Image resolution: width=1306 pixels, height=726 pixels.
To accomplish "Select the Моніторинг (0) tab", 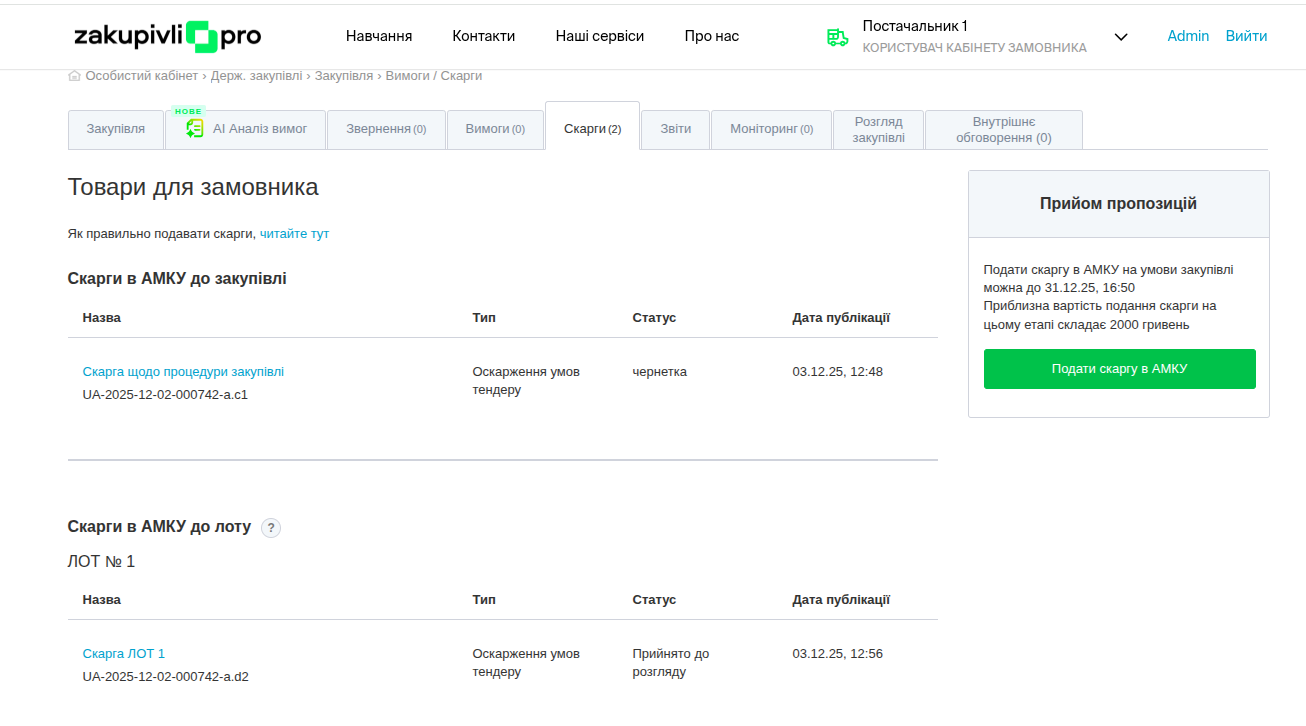I will (x=771, y=129).
